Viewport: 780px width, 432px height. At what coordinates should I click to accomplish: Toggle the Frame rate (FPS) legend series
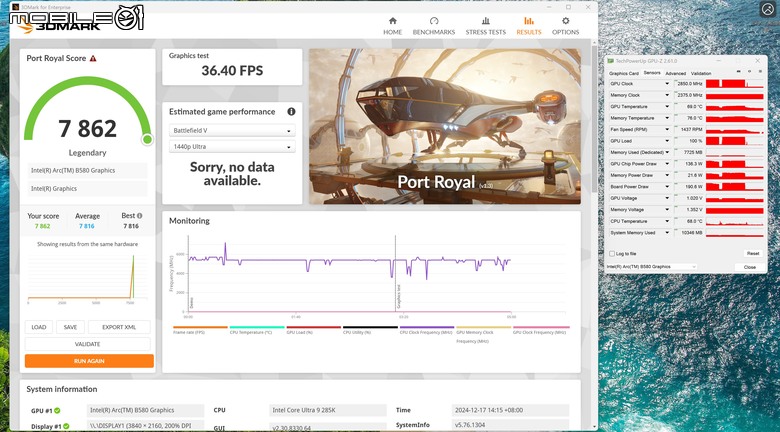200,330
